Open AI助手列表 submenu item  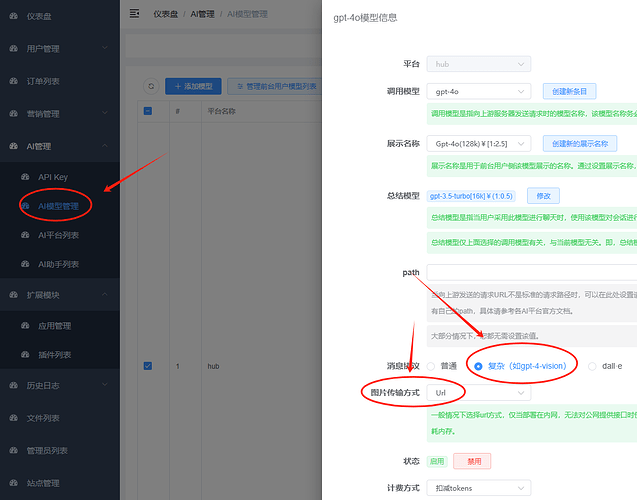click(60, 264)
